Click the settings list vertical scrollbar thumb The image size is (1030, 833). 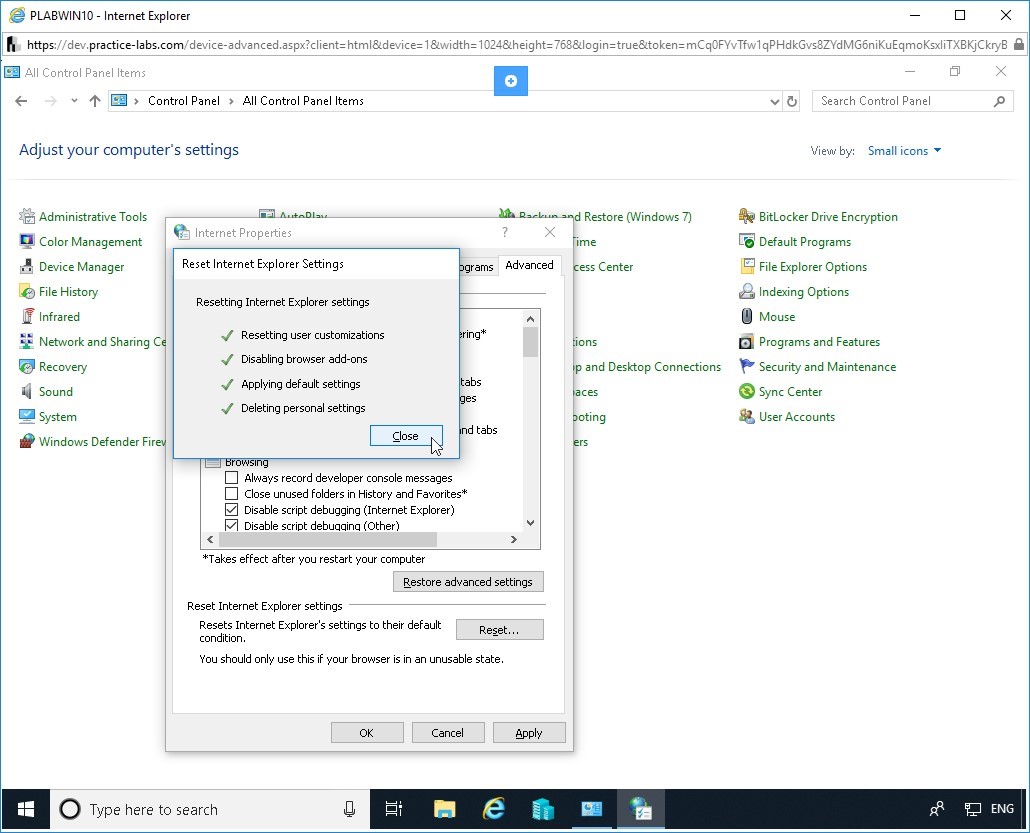(531, 342)
